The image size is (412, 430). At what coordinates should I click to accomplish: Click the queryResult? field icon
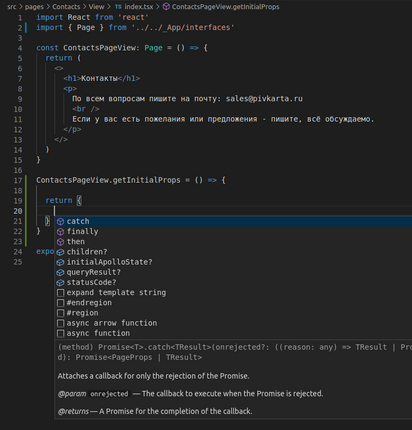[x=60, y=272]
